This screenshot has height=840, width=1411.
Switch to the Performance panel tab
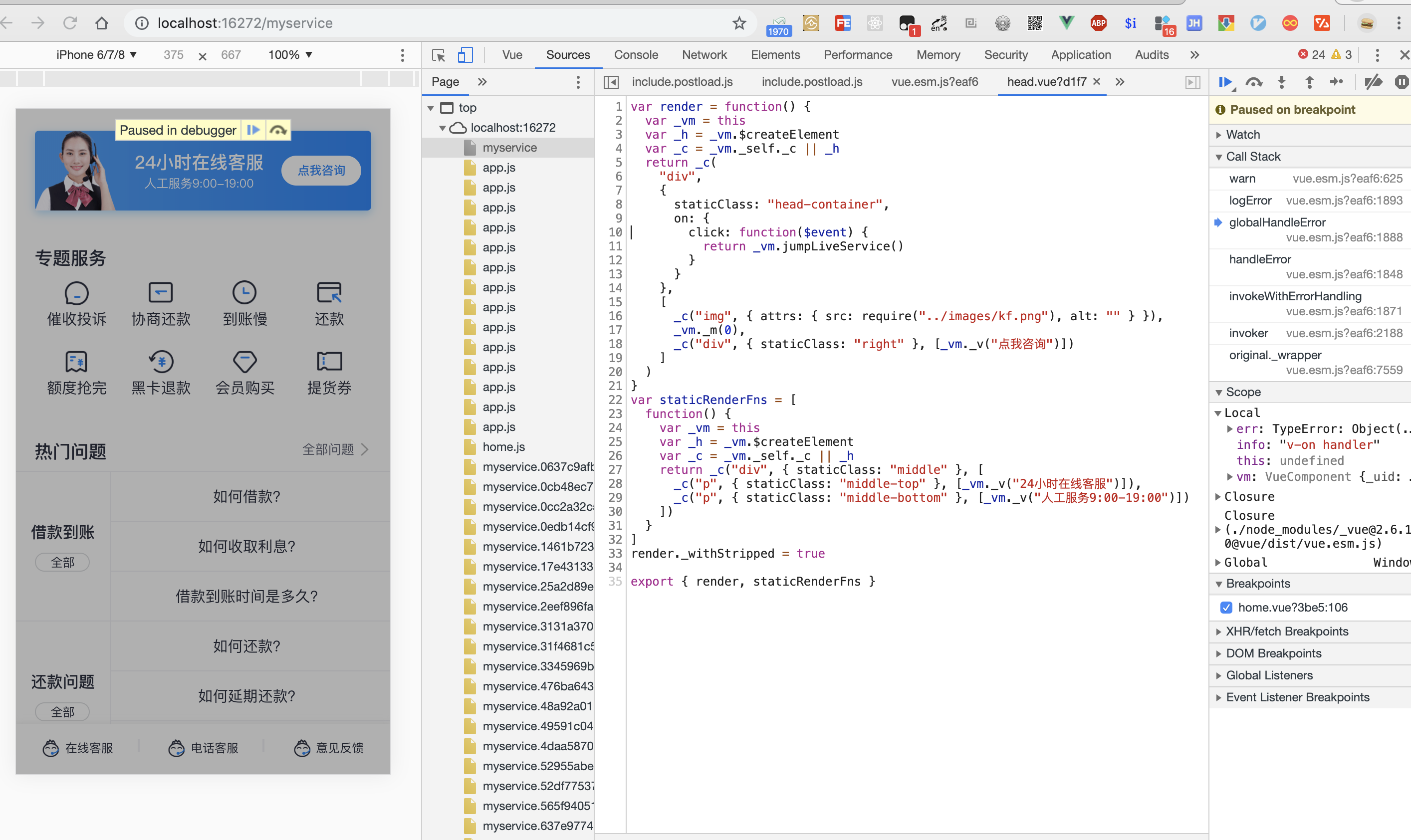(x=858, y=55)
